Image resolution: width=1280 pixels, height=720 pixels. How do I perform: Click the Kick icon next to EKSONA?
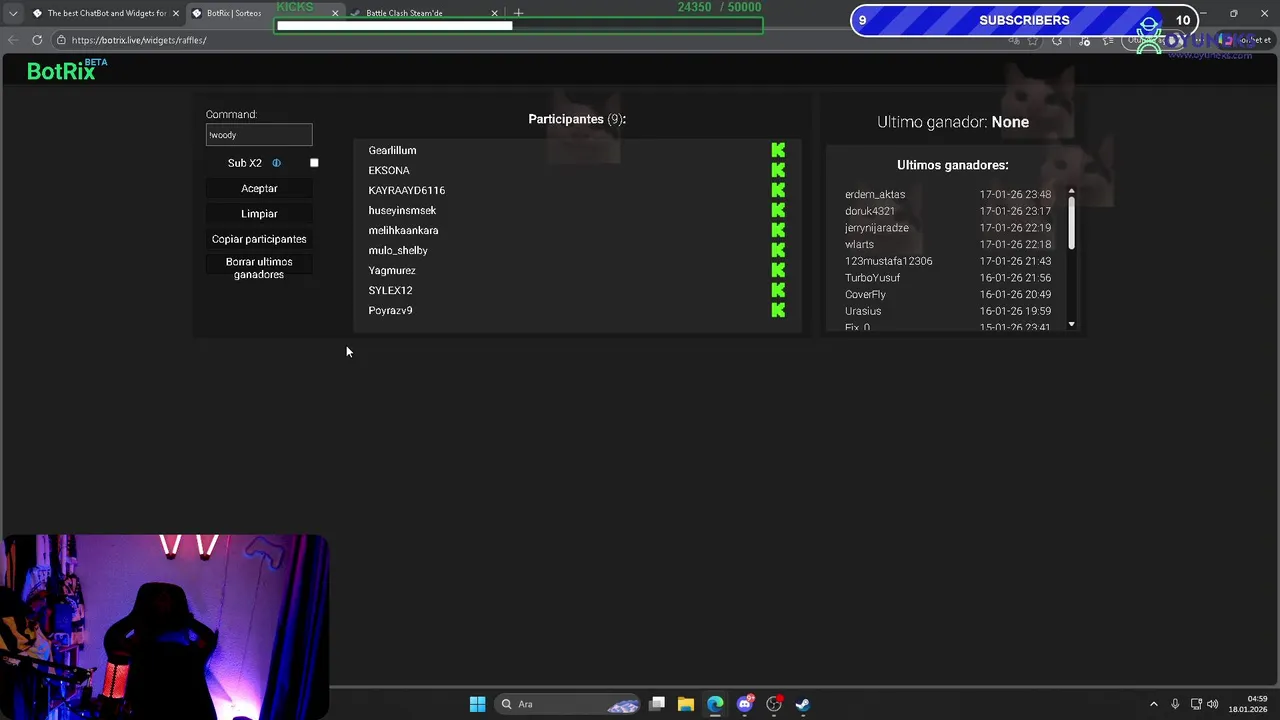[x=778, y=170]
